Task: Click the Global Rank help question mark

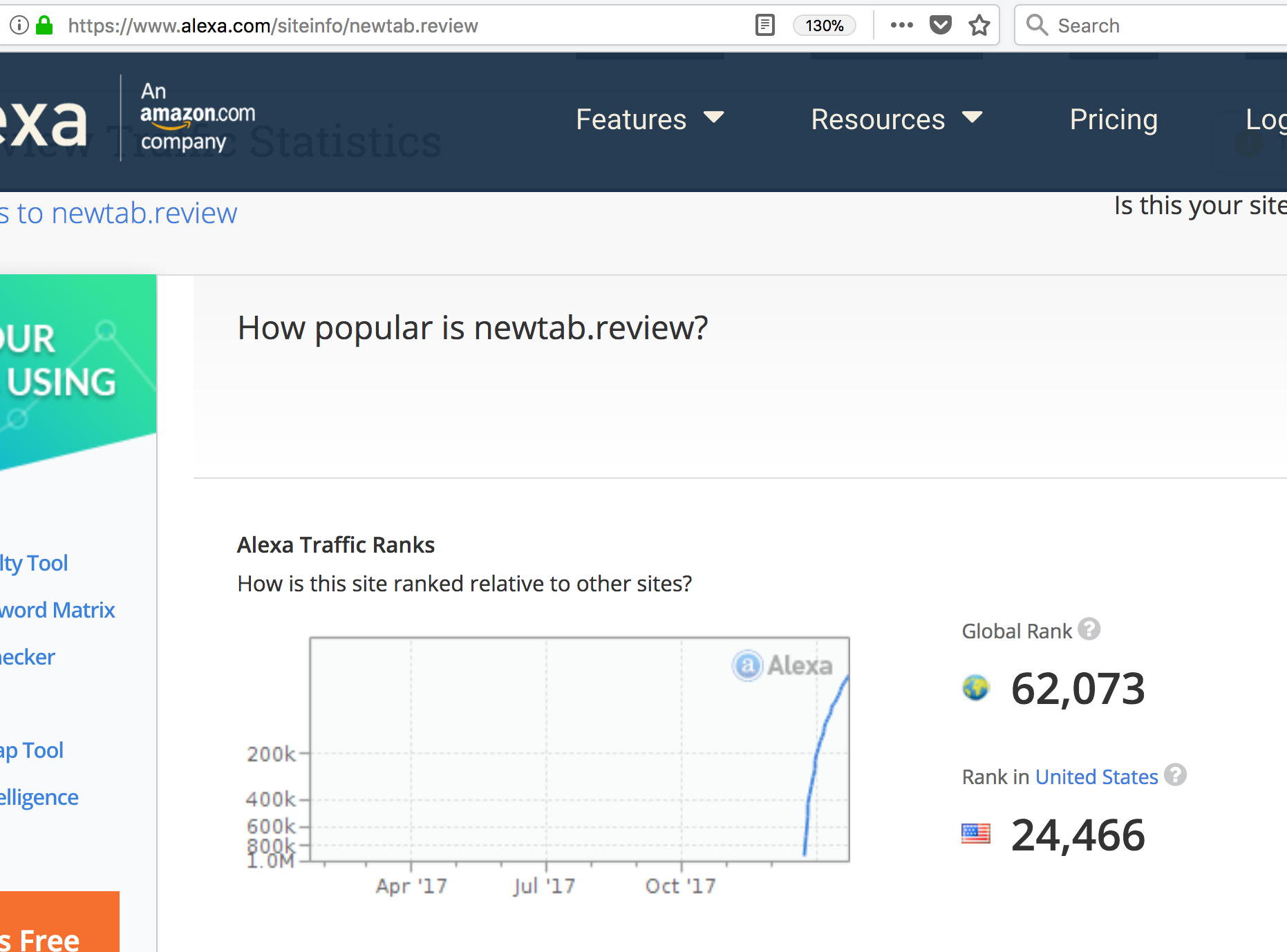Action: point(1089,629)
